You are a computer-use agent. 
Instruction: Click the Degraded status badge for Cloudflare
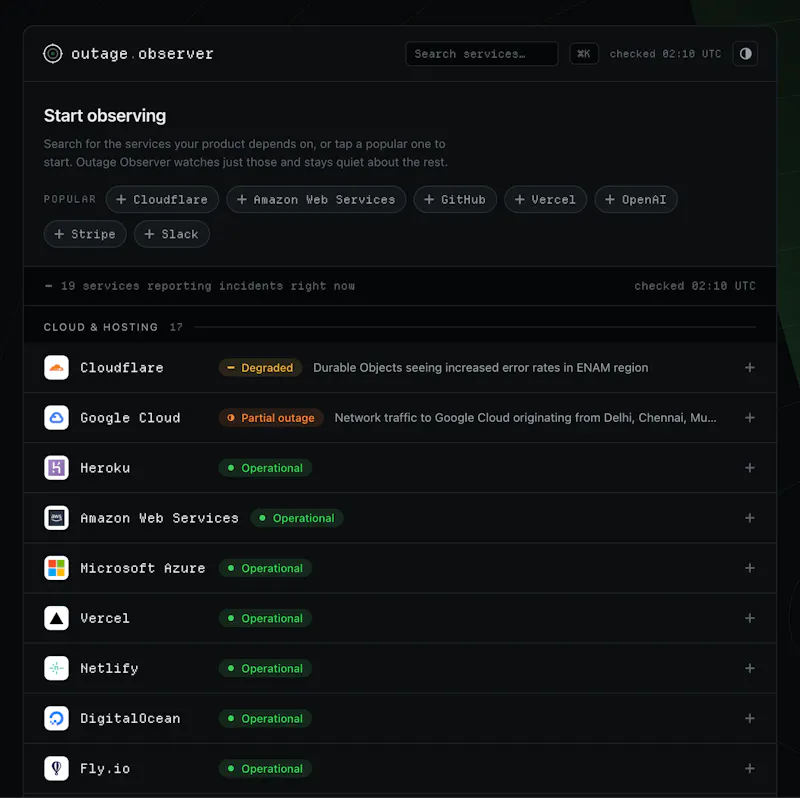click(x=260, y=367)
